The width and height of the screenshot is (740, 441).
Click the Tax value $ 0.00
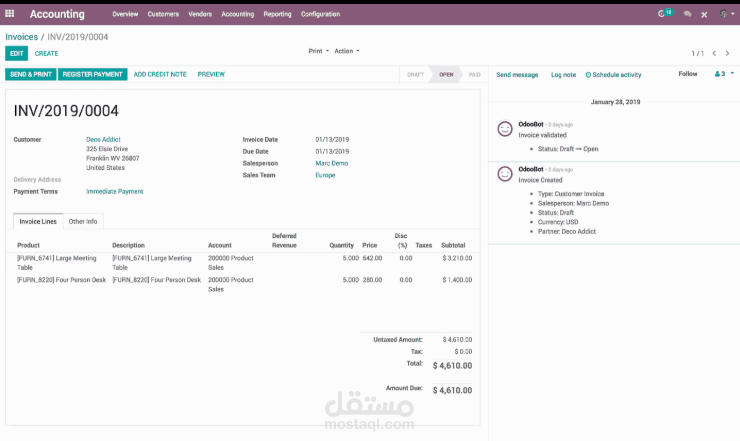[x=463, y=351]
